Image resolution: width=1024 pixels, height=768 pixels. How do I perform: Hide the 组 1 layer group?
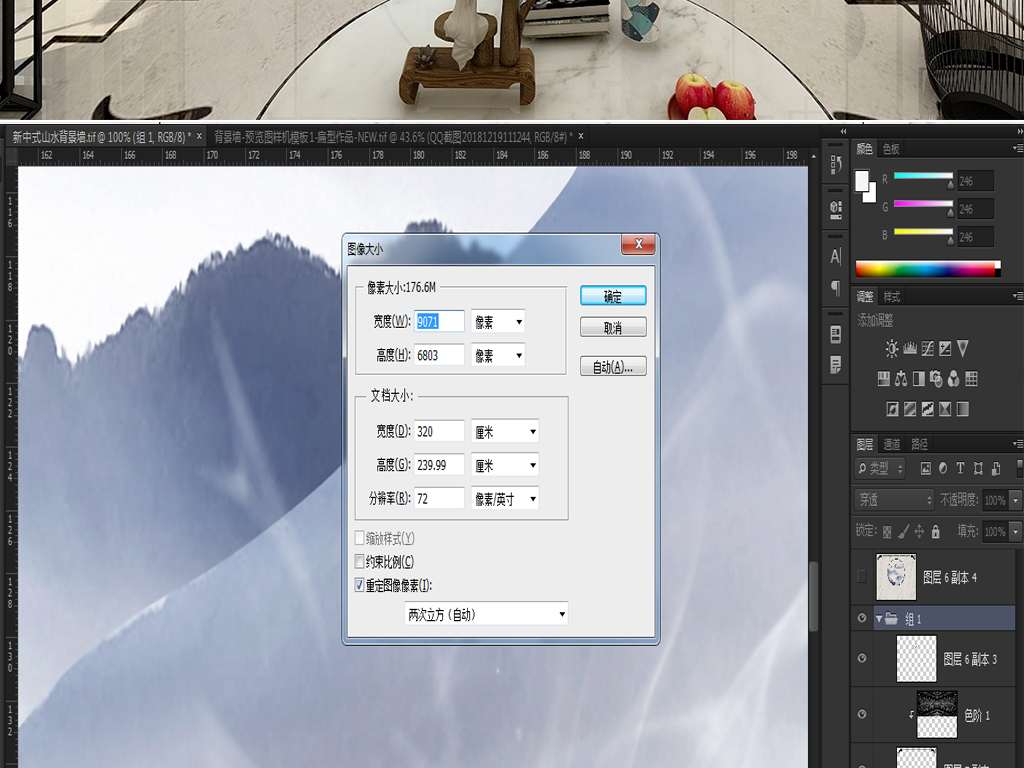pos(862,619)
